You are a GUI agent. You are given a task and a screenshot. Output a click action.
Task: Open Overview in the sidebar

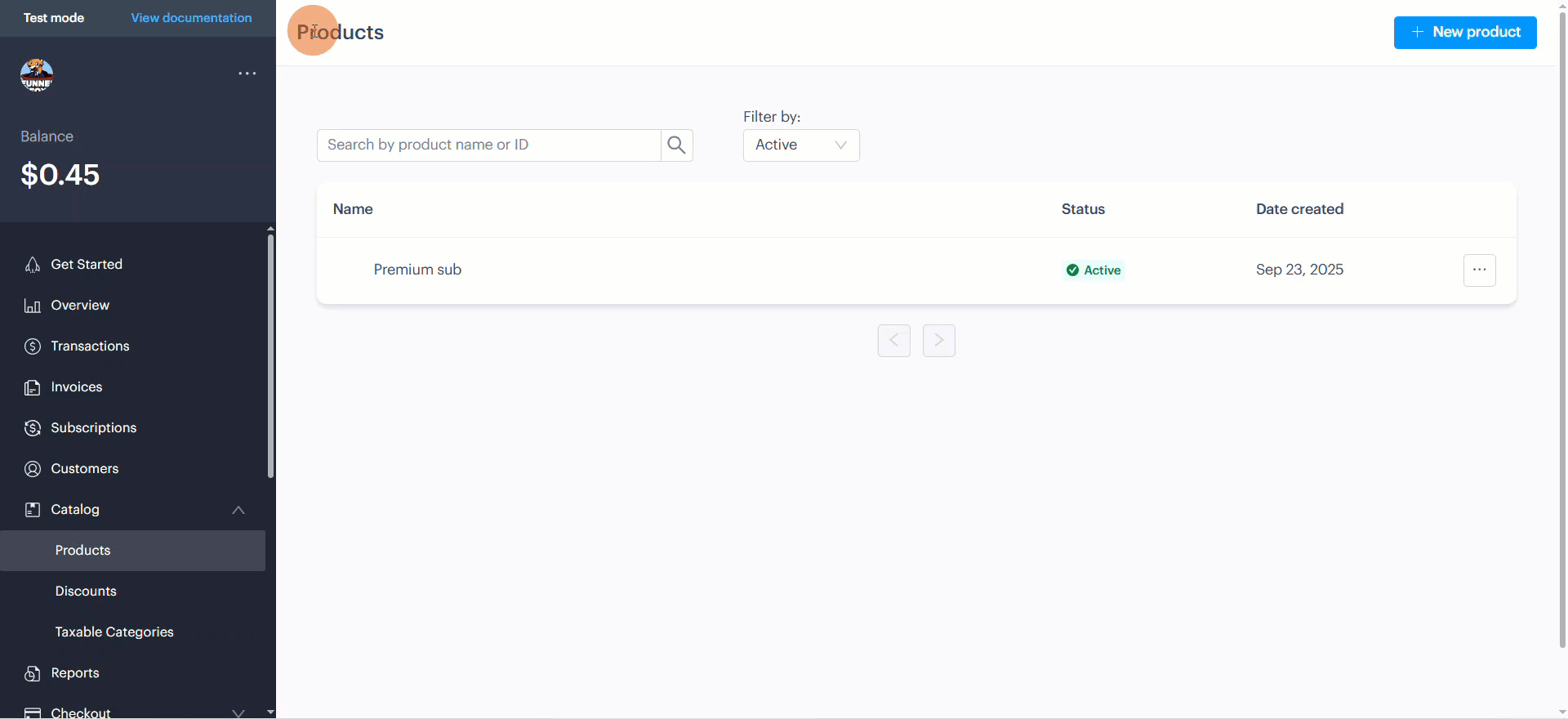[80, 306]
